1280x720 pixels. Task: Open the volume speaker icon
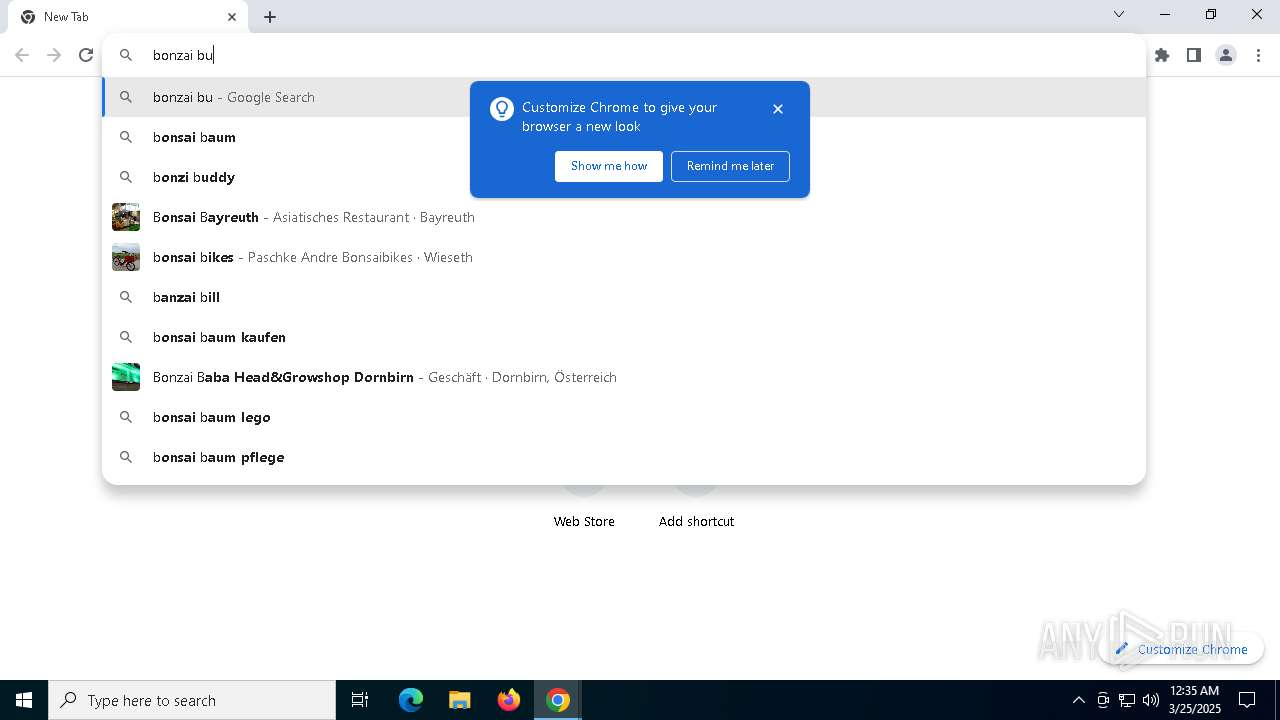click(1151, 700)
